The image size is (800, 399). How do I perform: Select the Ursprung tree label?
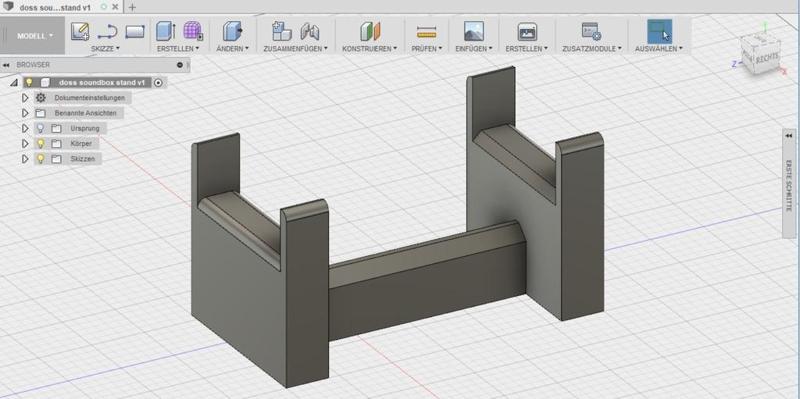pos(85,129)
